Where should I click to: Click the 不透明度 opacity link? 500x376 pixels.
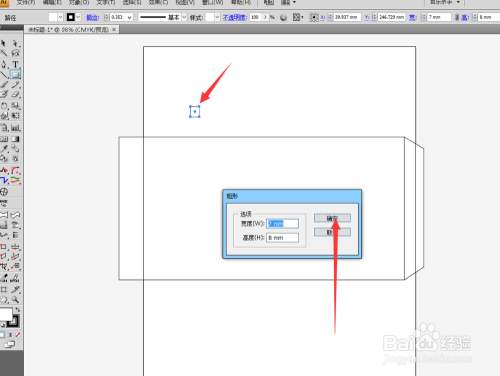(235, 17)
